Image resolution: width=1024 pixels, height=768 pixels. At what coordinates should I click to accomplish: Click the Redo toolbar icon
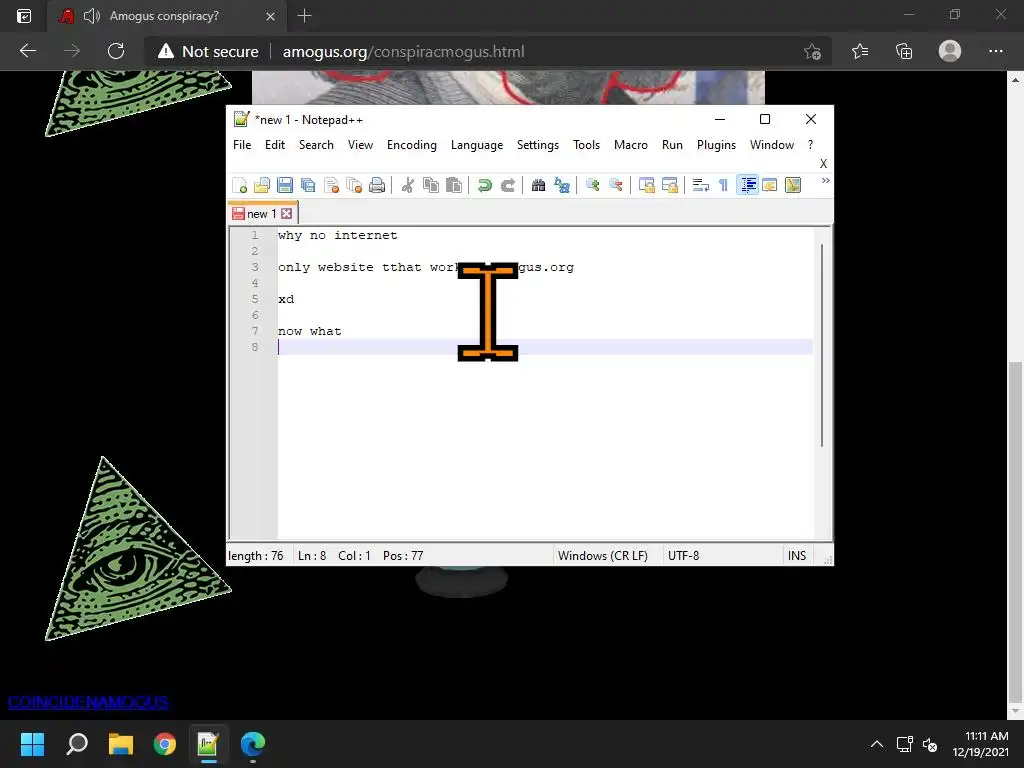(x=507, y=185)
